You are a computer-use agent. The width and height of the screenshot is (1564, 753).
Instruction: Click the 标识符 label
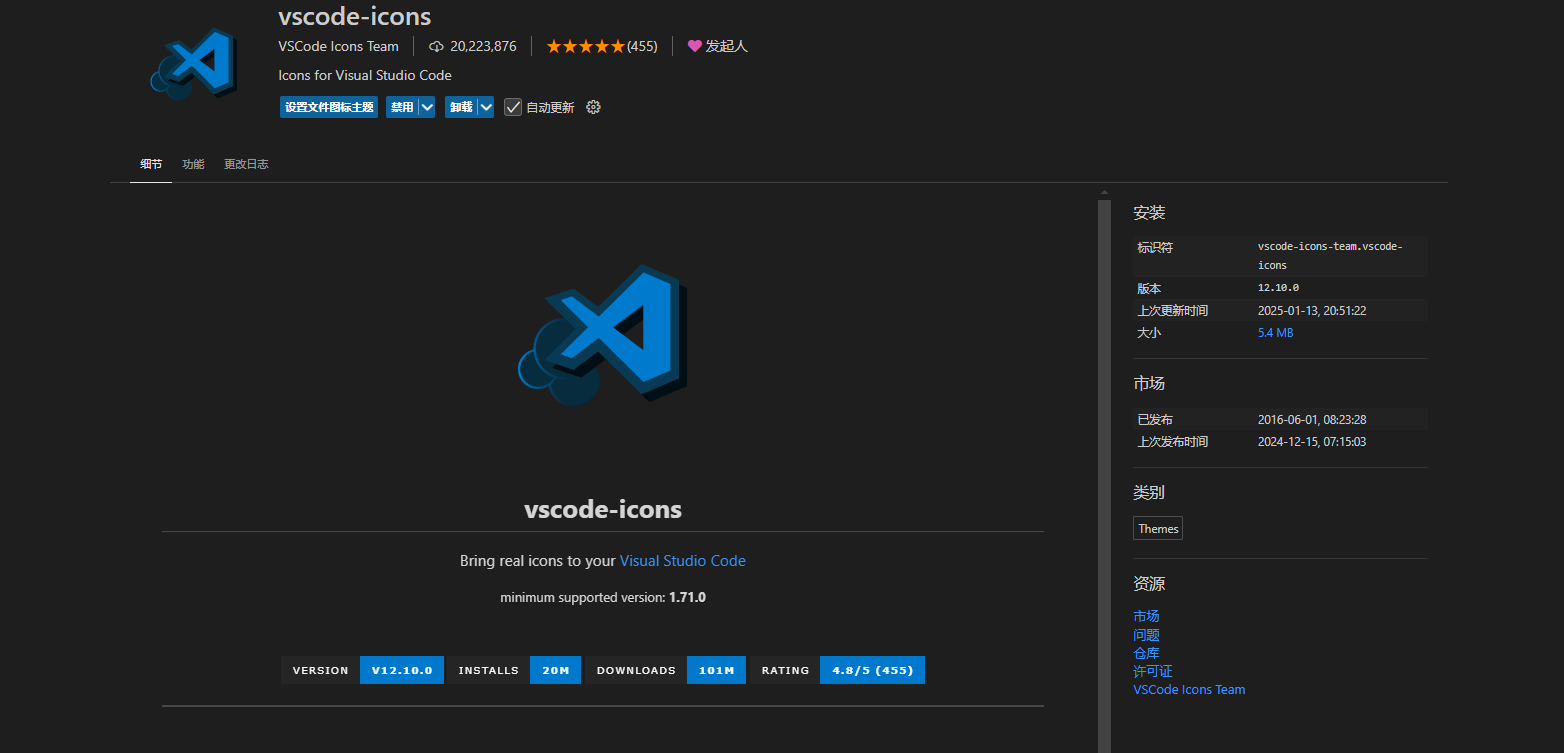coord(1155,247)
